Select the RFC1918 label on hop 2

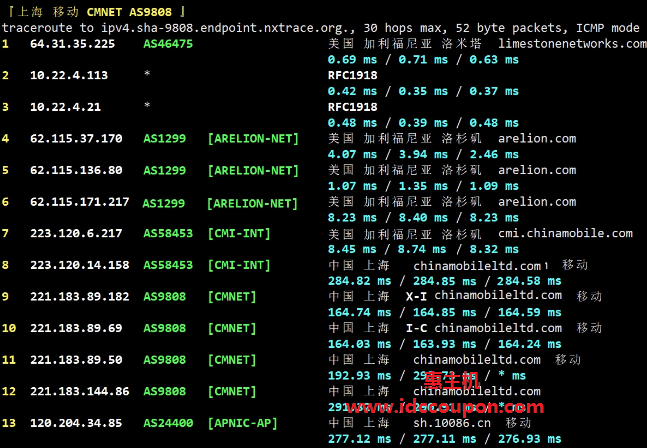(x=352, y=75)
